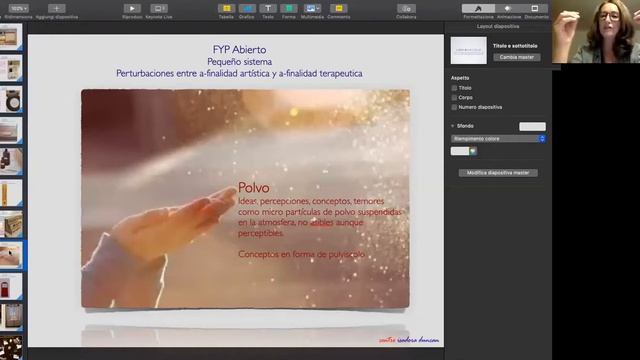640x360 pixels.
Task: Click the 'Layout diapositiva' panel header
Action: [498, 26]
